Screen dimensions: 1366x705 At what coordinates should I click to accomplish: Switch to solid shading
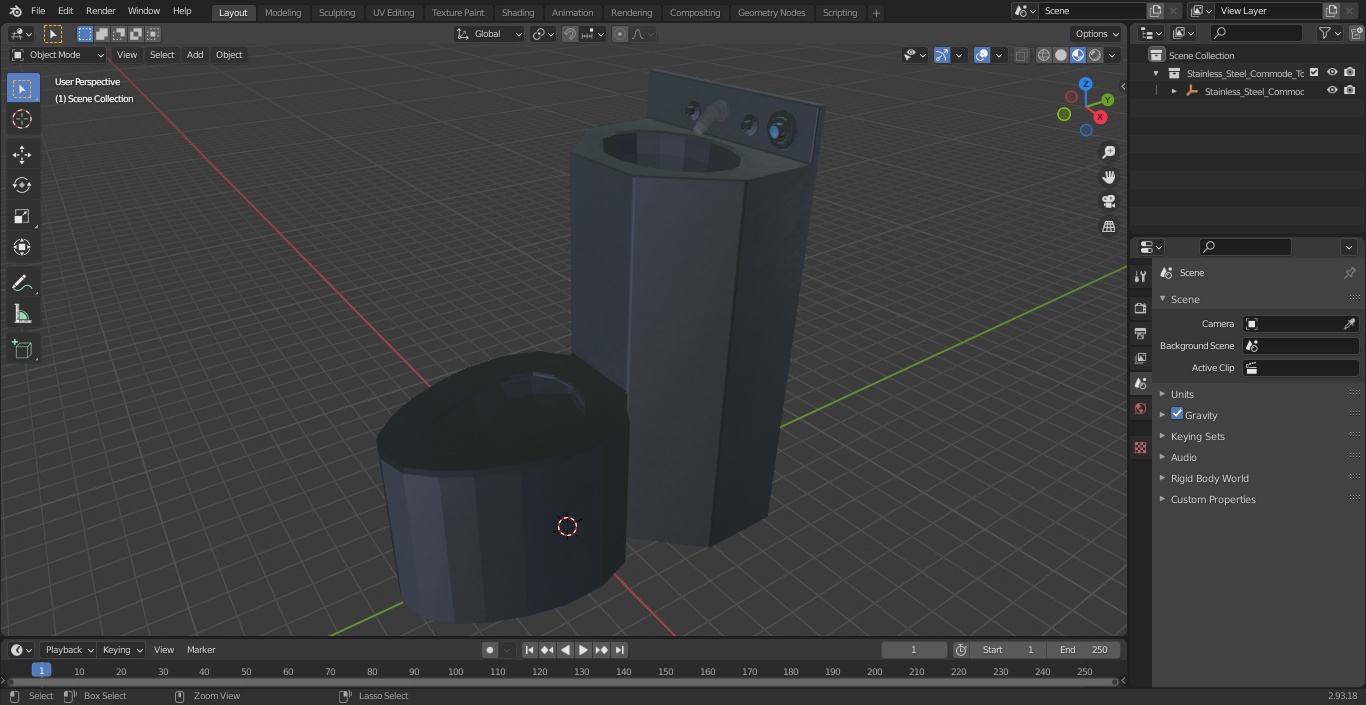click(1061, 55)
